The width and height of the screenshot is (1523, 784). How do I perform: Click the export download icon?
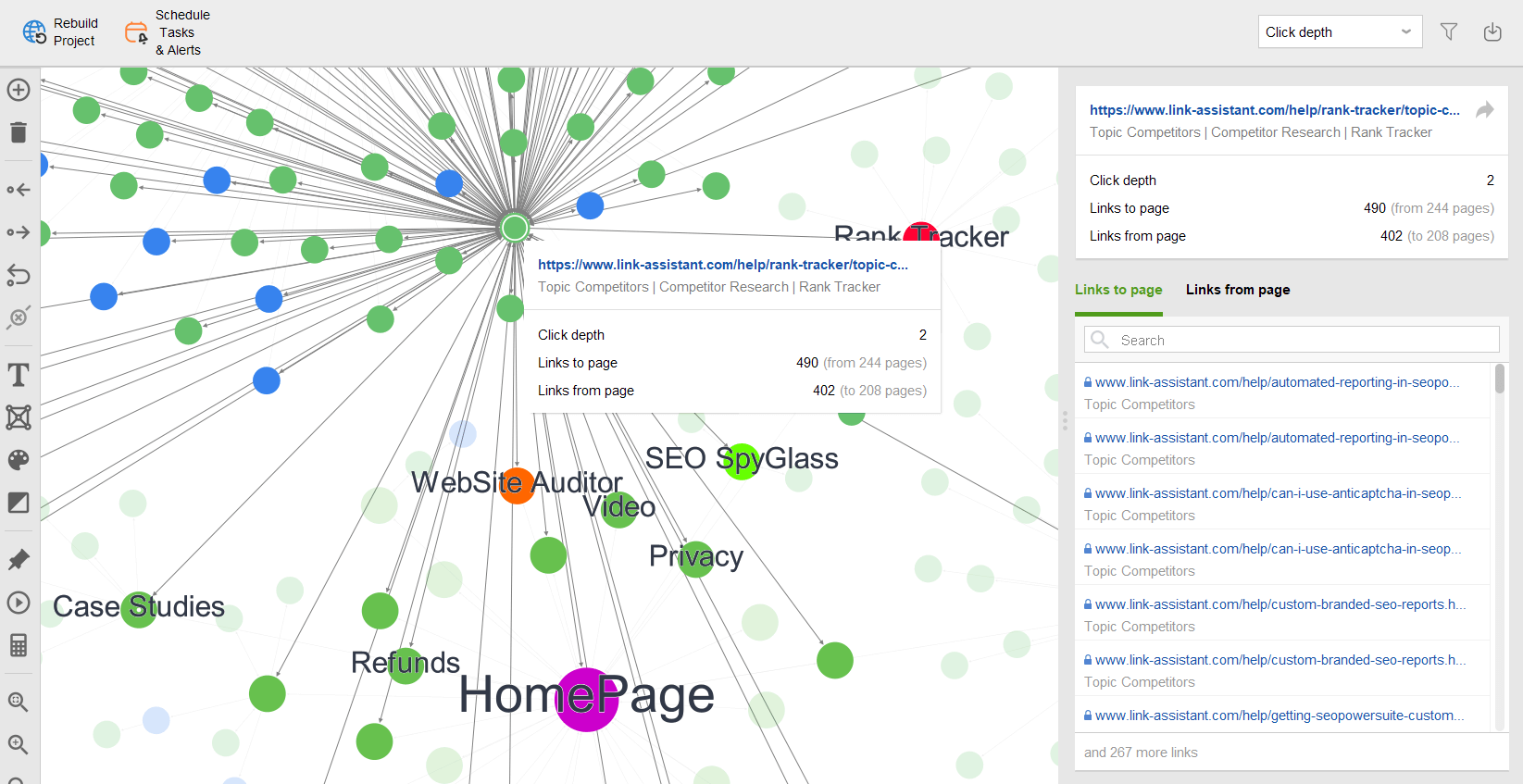pyautogui.click(x=1492, y=32)
